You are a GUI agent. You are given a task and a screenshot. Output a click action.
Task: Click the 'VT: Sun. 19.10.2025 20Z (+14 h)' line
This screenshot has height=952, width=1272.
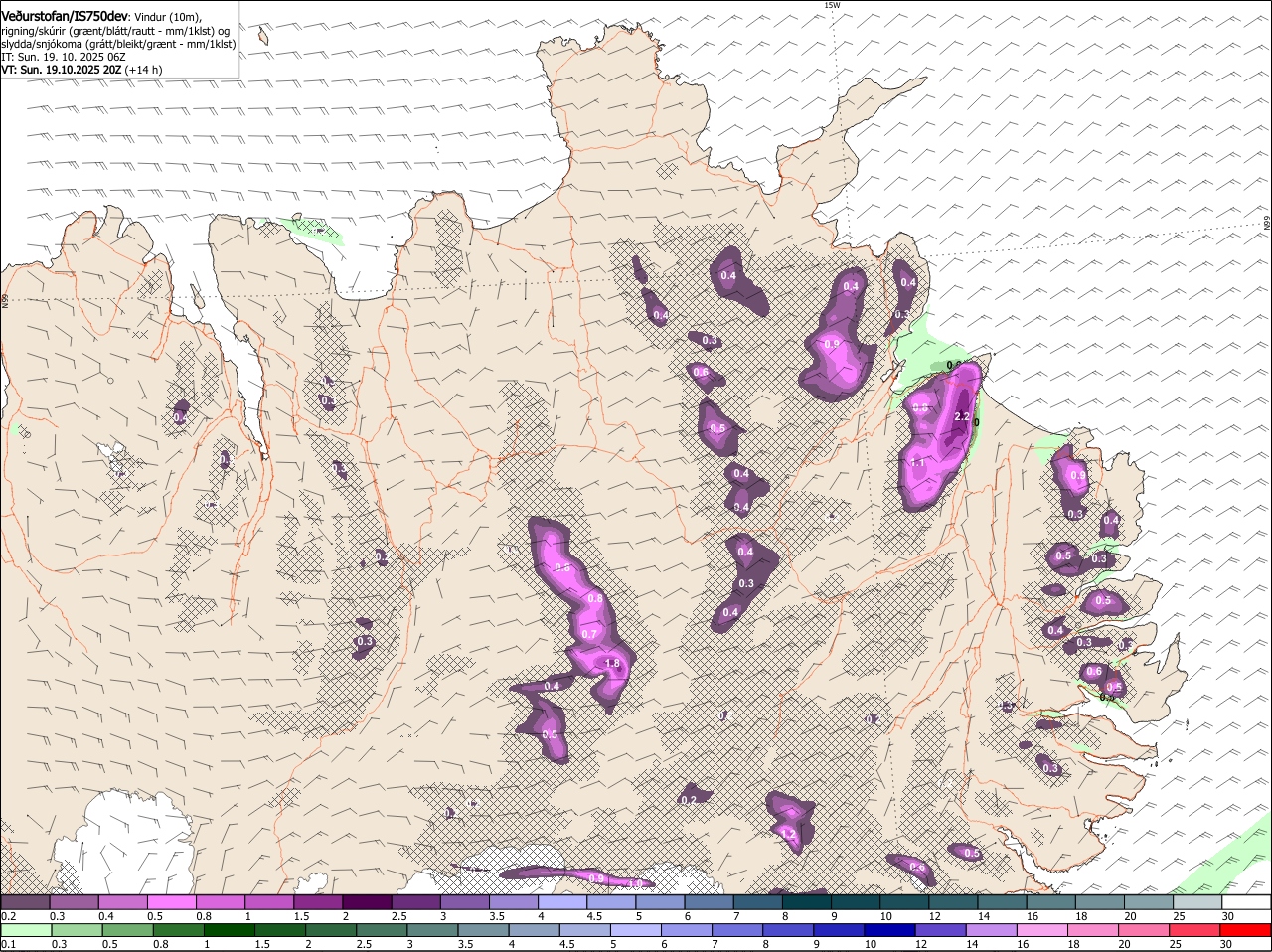[x=81, y=70]
